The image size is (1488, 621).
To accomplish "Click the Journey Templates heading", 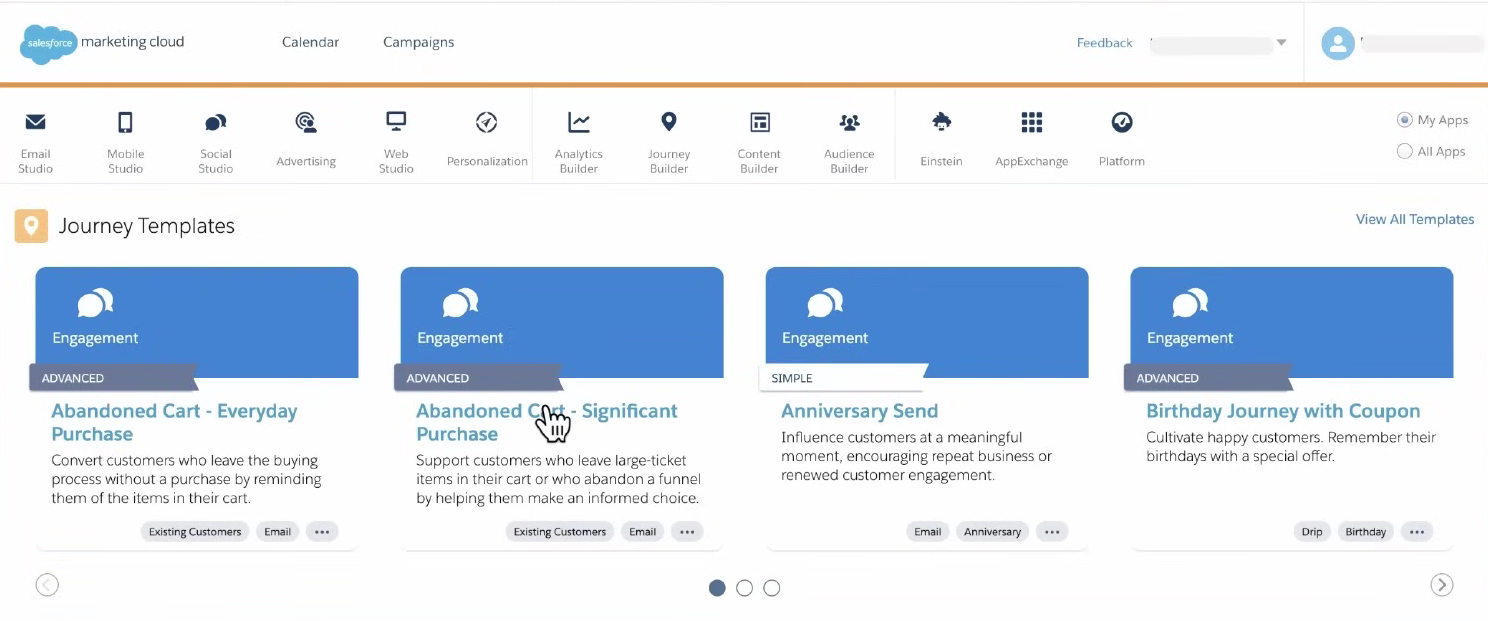I will click(x=147, y=226).
